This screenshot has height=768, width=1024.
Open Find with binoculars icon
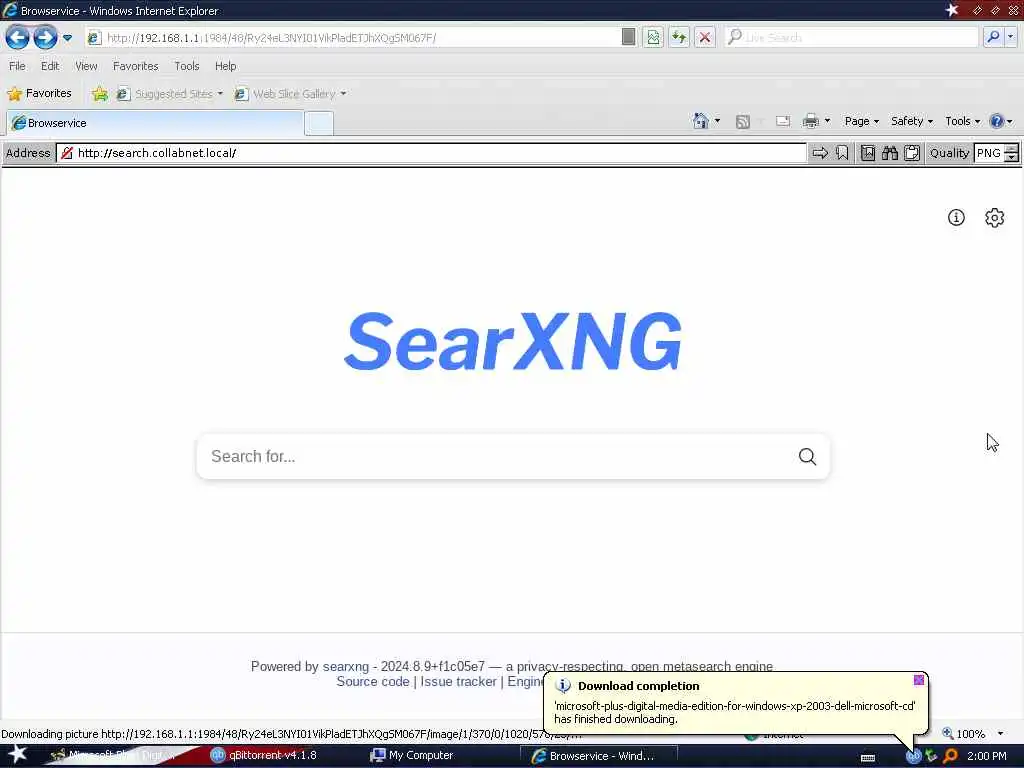(889, 153)
